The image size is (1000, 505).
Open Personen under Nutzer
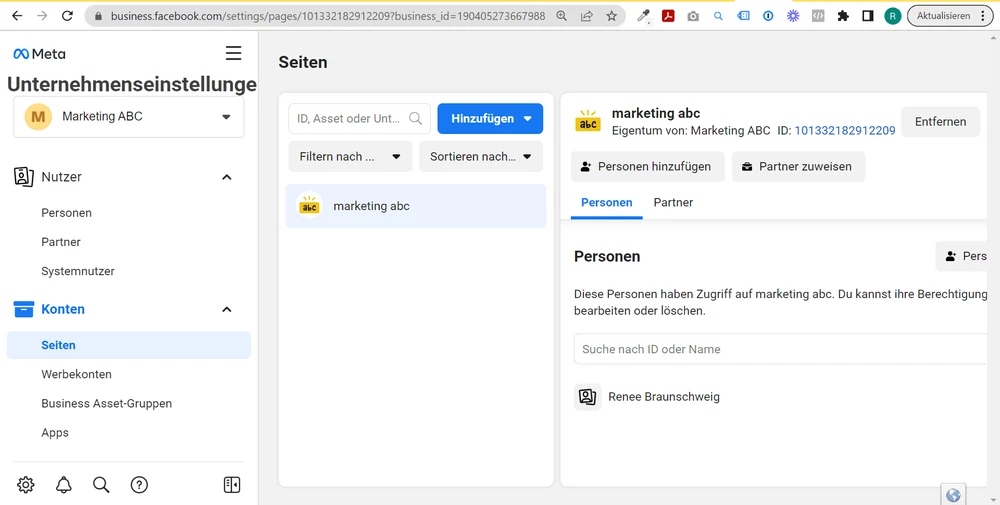point(66,213)
